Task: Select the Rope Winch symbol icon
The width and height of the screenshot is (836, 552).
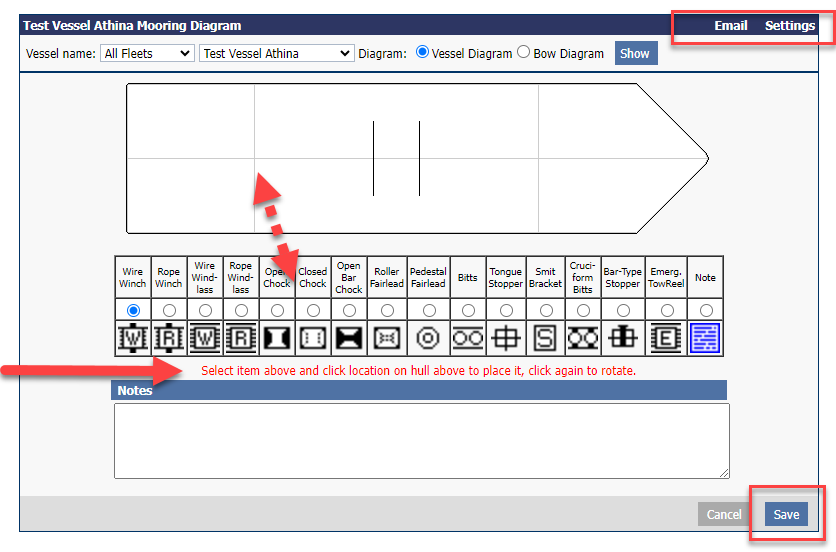Action: (169, 338)
